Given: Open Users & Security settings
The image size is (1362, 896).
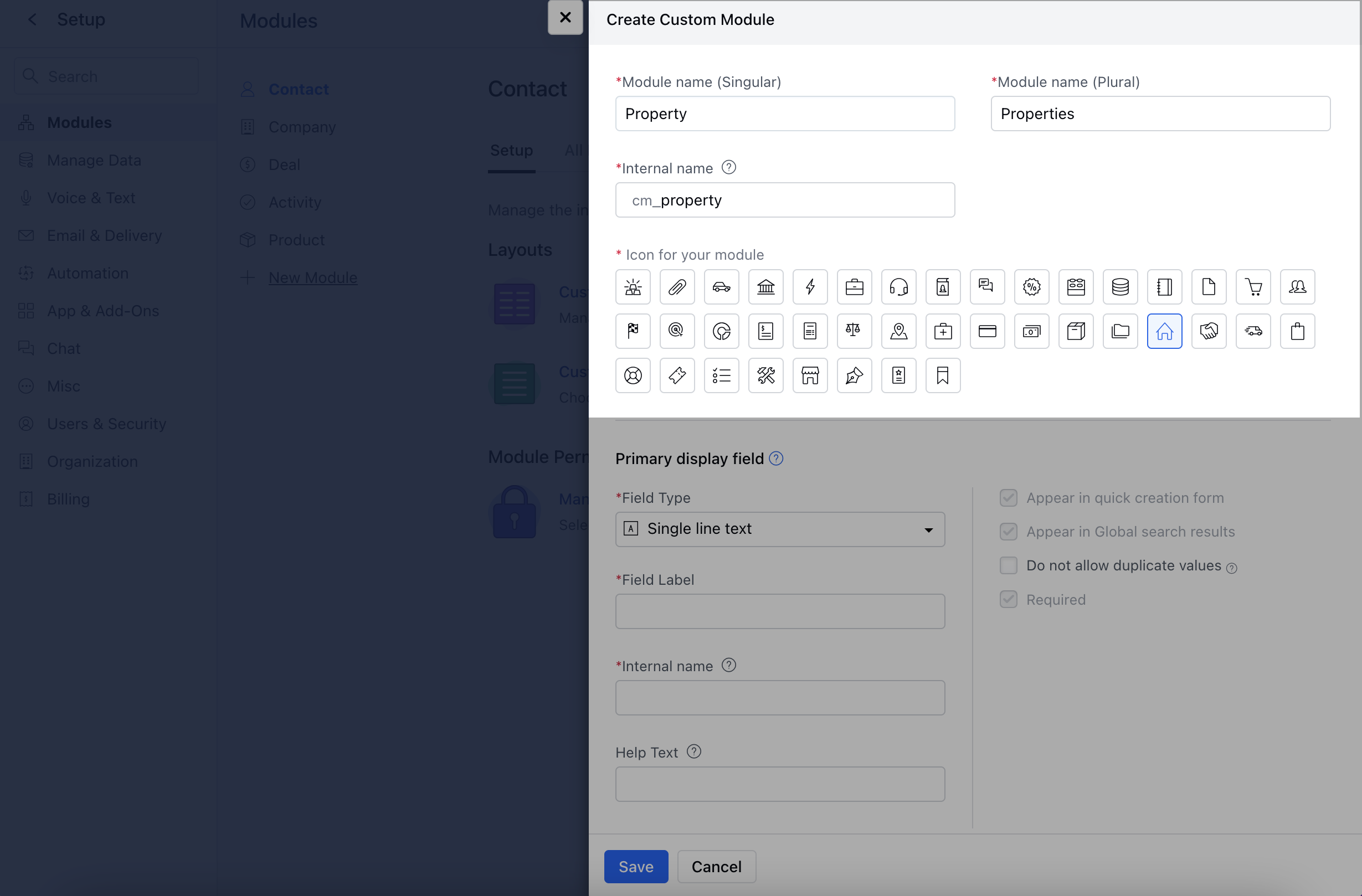Looking at the screenshot, I should pos(106,424).
